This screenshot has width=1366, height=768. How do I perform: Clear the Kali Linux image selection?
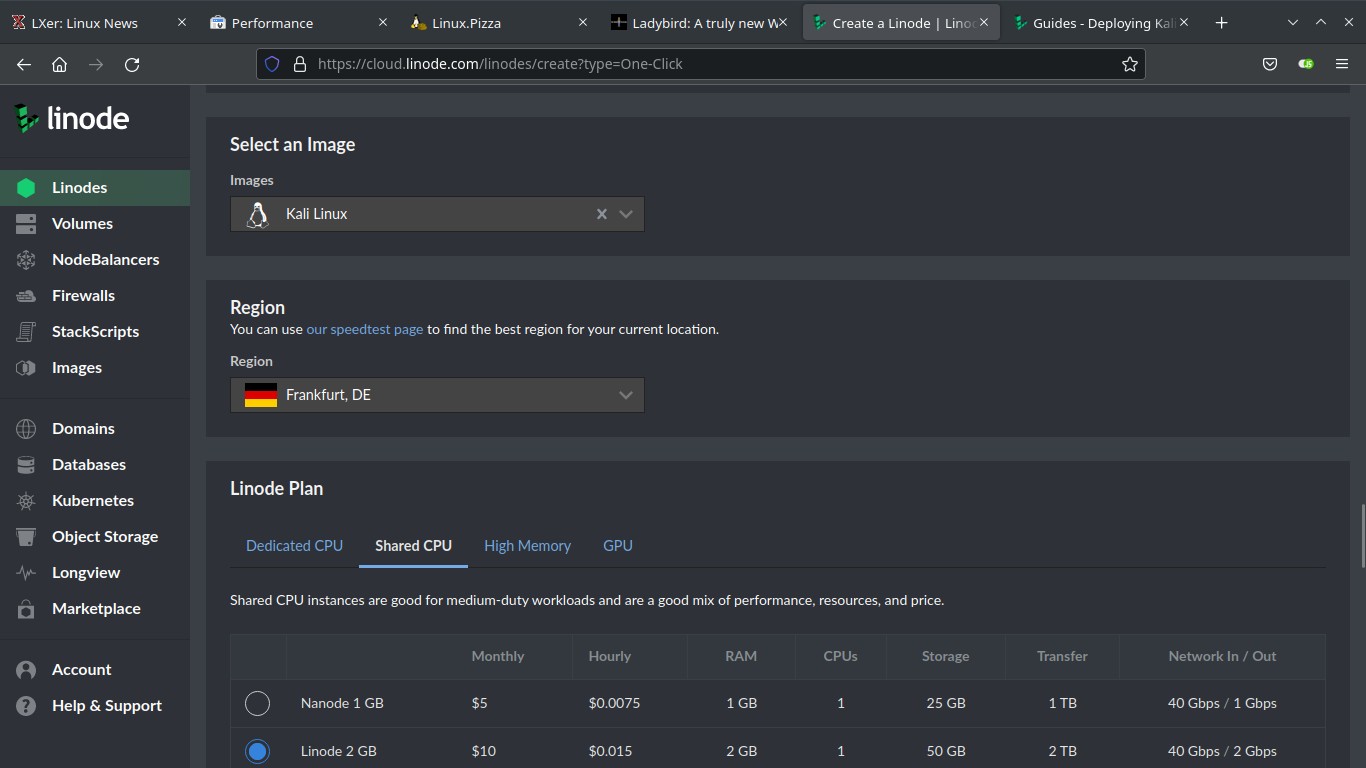pos(602,214)
